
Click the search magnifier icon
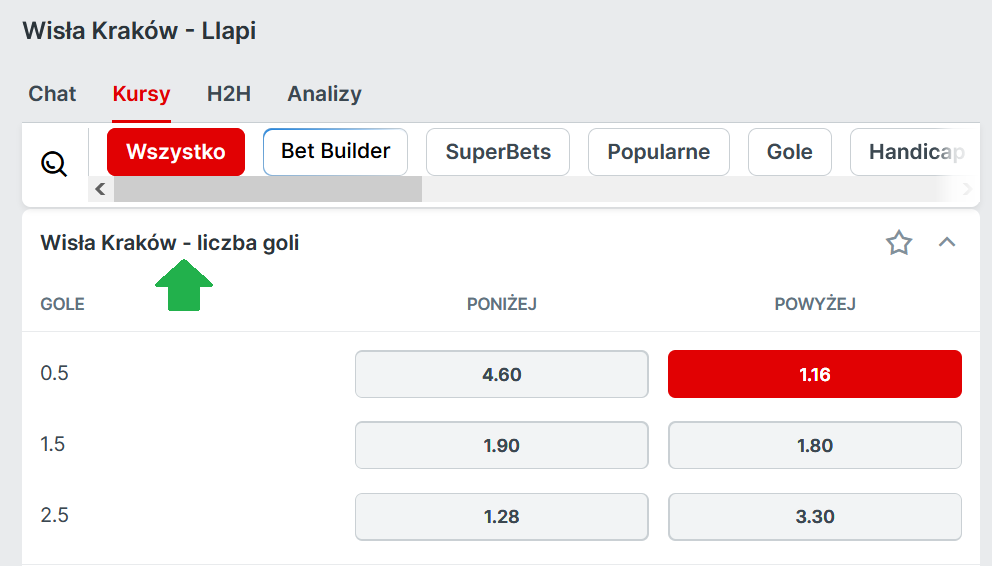(x=54, y=163)
